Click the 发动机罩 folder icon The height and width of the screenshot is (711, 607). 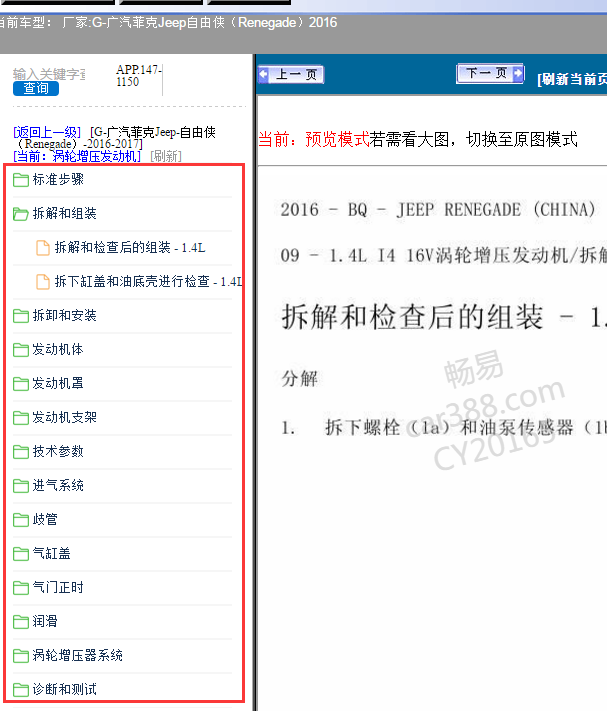[x=20, y=384]
